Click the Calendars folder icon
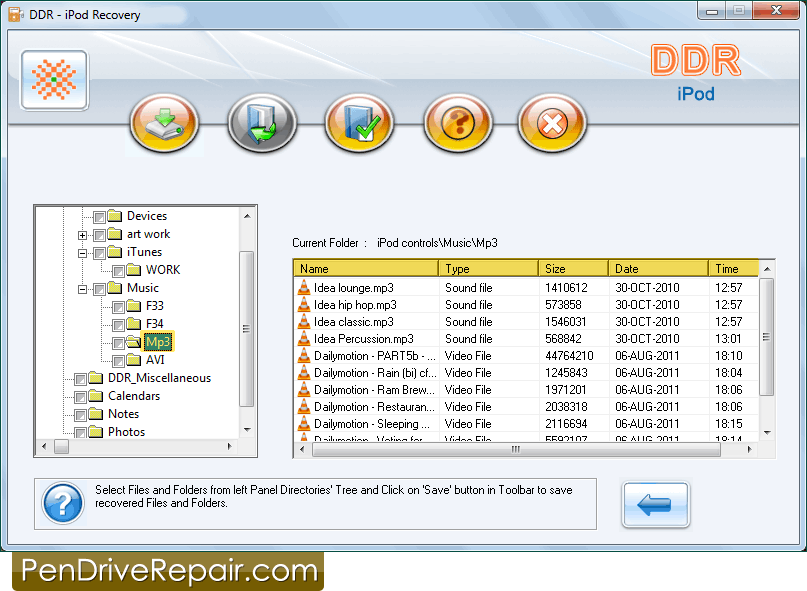 pyautogui.click(x=96, y=396)
